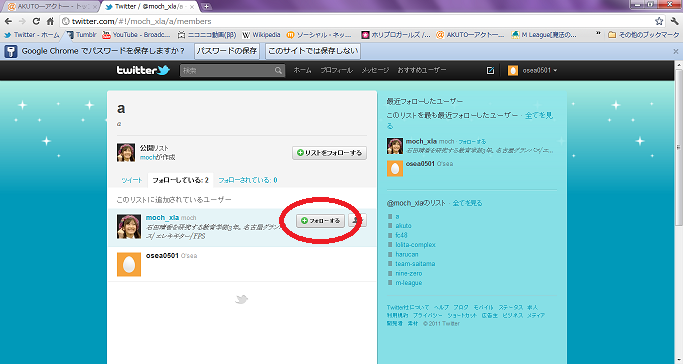Click the Twitter logo in the header

click(143, 70)
